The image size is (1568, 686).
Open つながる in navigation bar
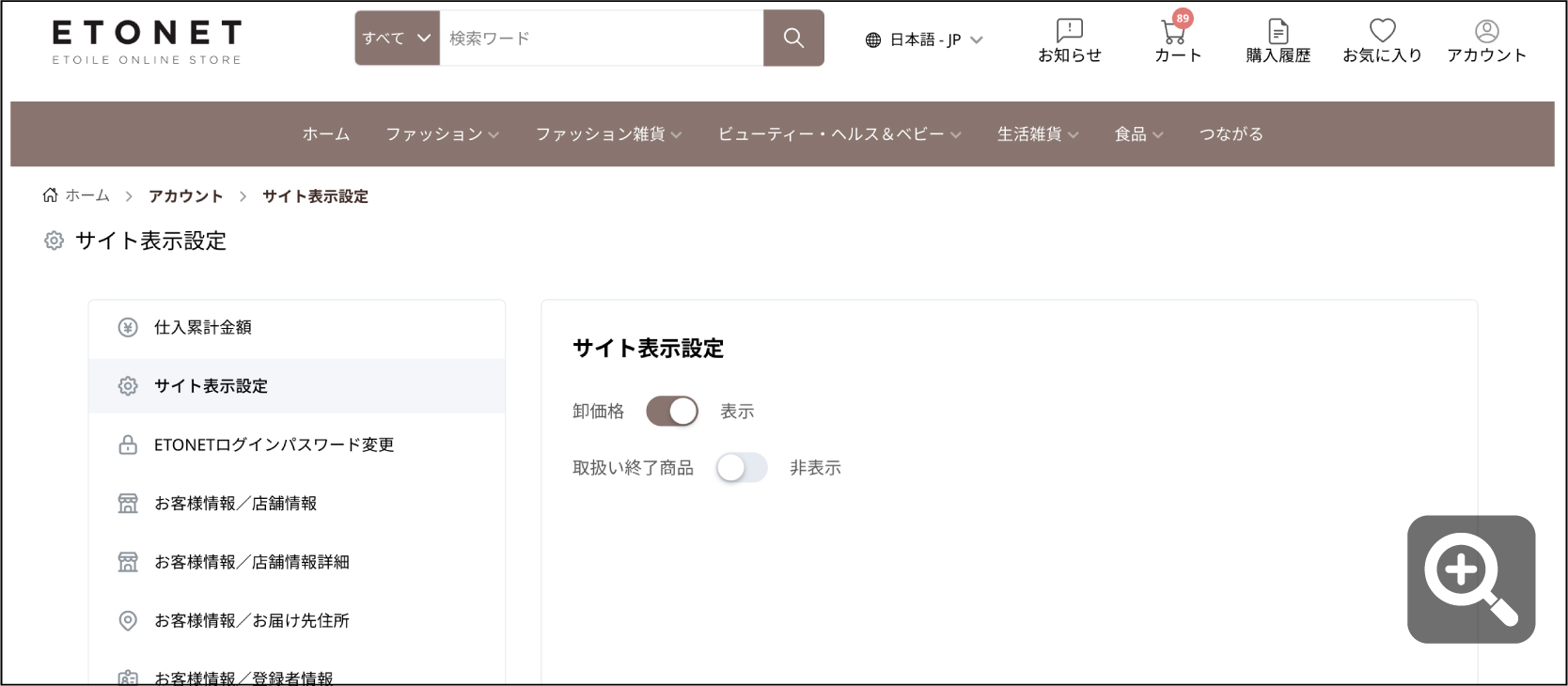pos(1231,134)
